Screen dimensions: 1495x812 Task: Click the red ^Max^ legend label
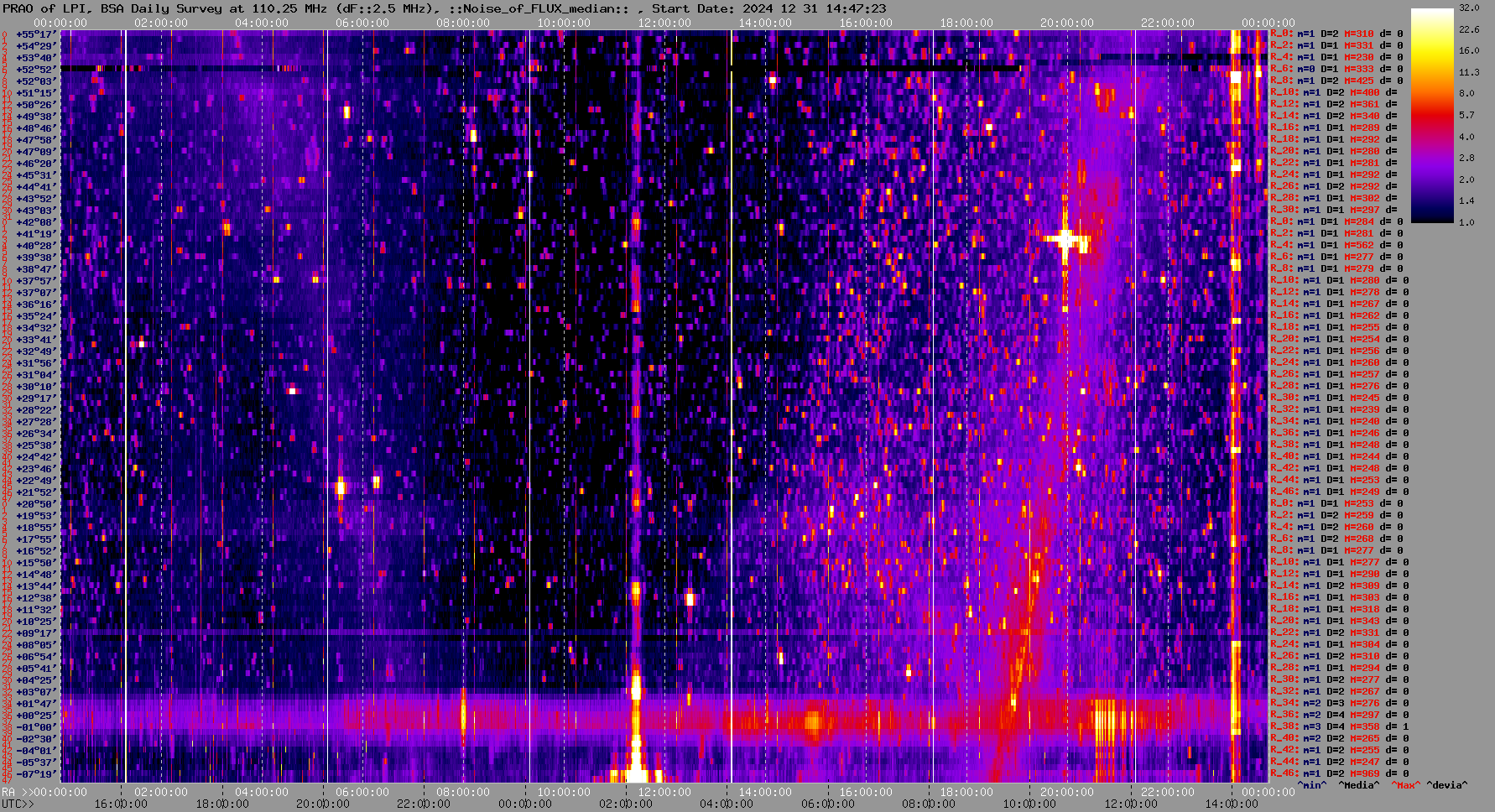(1406, 785)
